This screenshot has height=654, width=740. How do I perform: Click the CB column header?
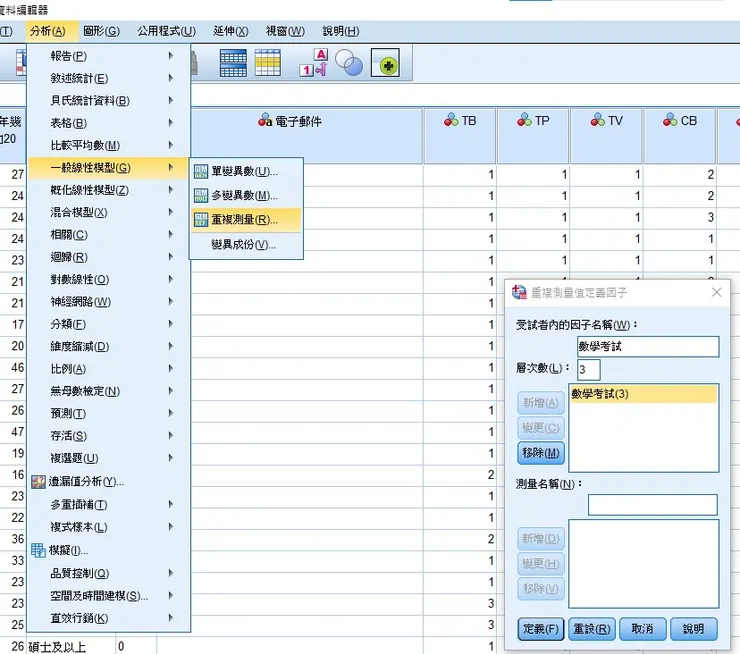point(680,136)
